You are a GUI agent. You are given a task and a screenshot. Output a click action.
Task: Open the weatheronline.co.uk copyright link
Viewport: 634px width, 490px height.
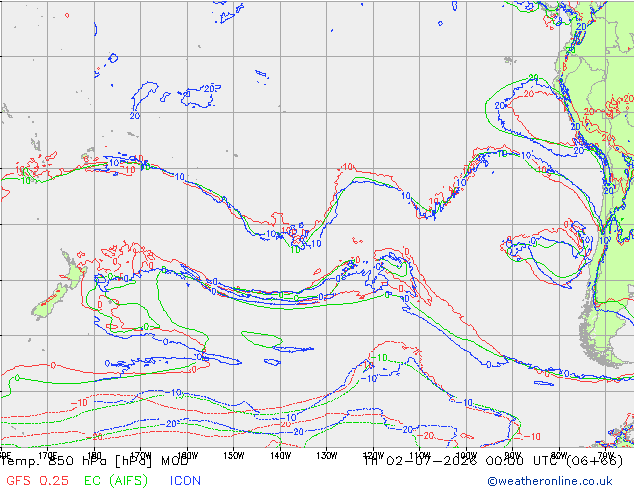(x=549, y=481)
